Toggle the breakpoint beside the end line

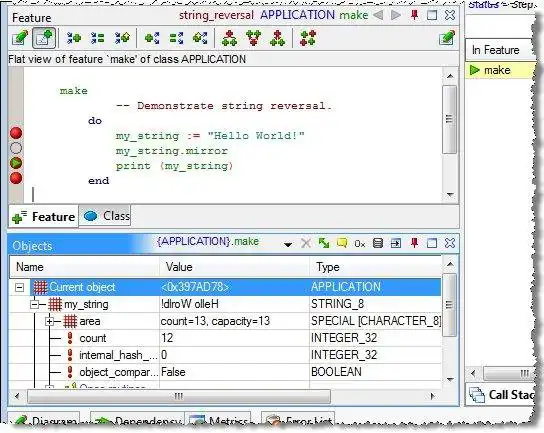pyautogui.click(x=16, y=178)
